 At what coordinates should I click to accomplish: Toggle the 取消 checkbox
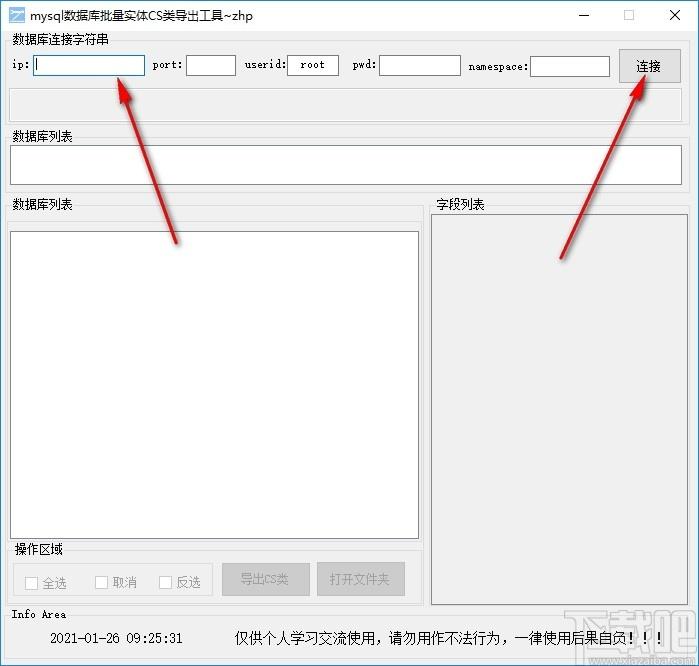click(x=101, y=582)
